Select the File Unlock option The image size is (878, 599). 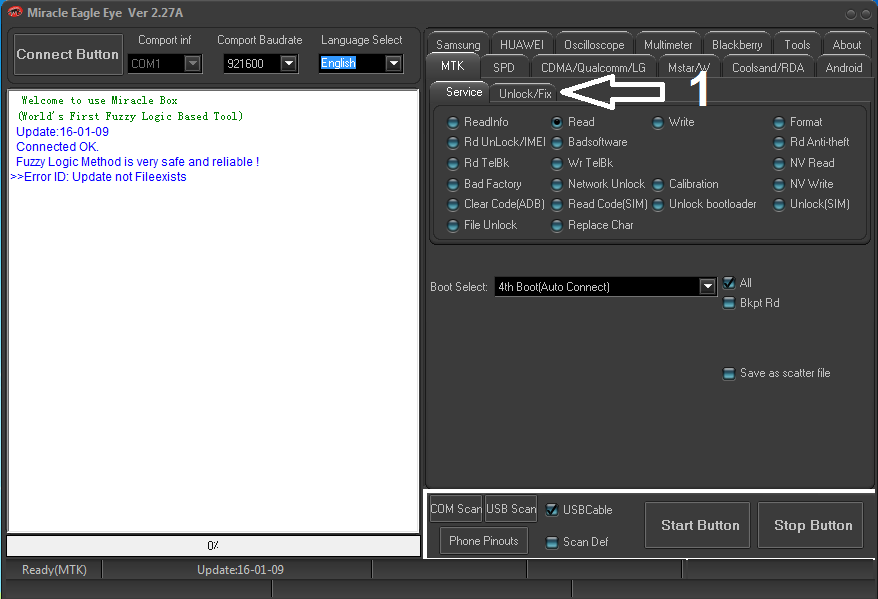click(483, 225)
